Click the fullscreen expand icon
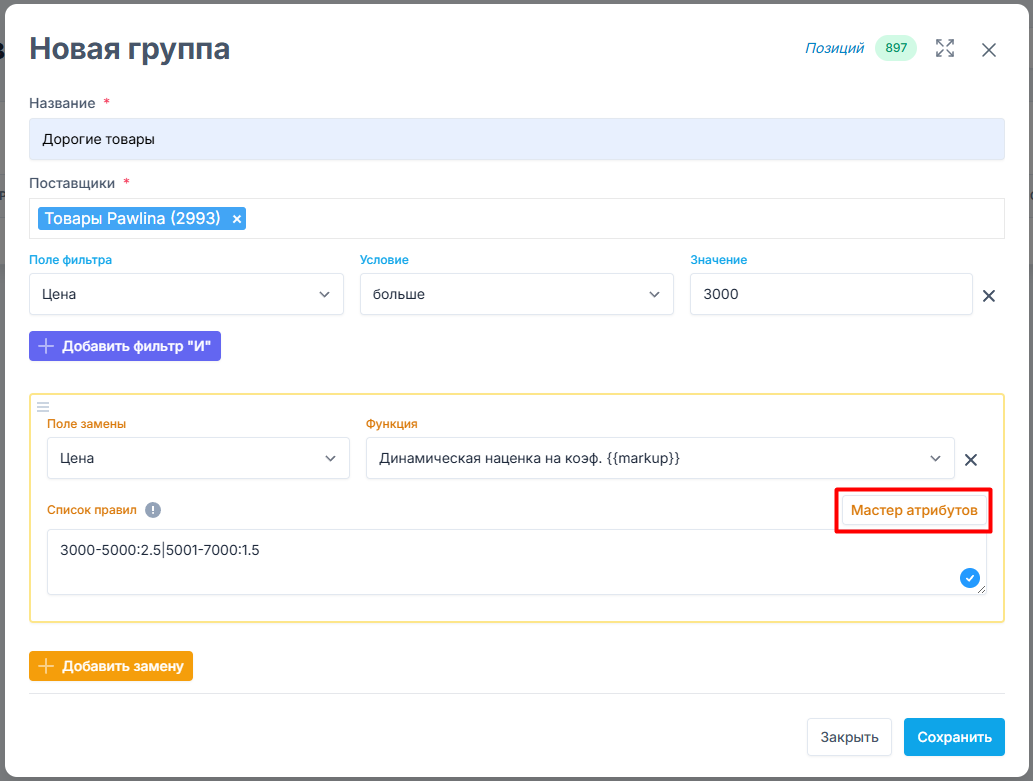This screenshot has height=781, width=1033. coord(945,48)
